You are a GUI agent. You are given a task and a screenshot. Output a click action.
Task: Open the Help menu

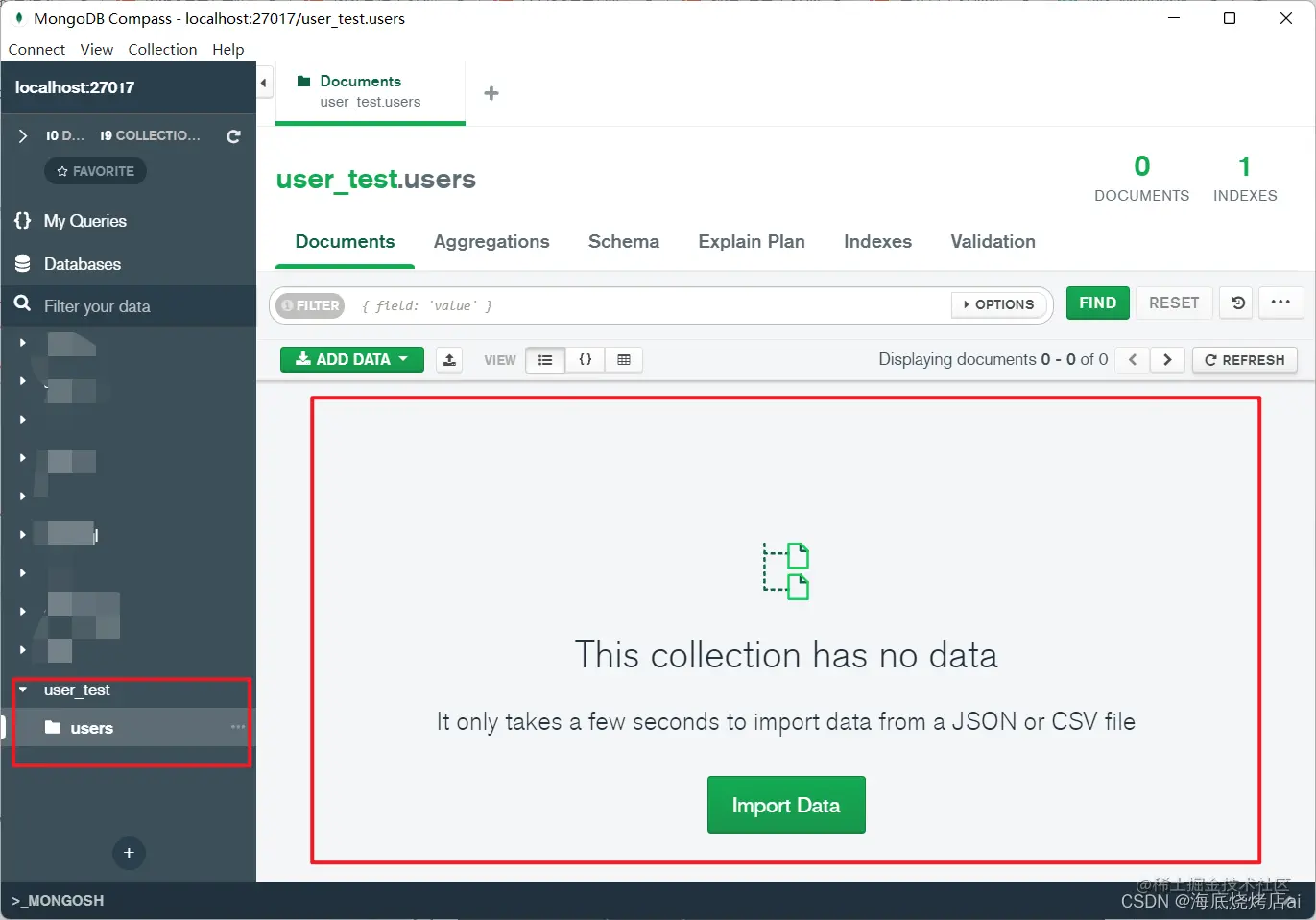pyautogui.click(x=228, y=49)
